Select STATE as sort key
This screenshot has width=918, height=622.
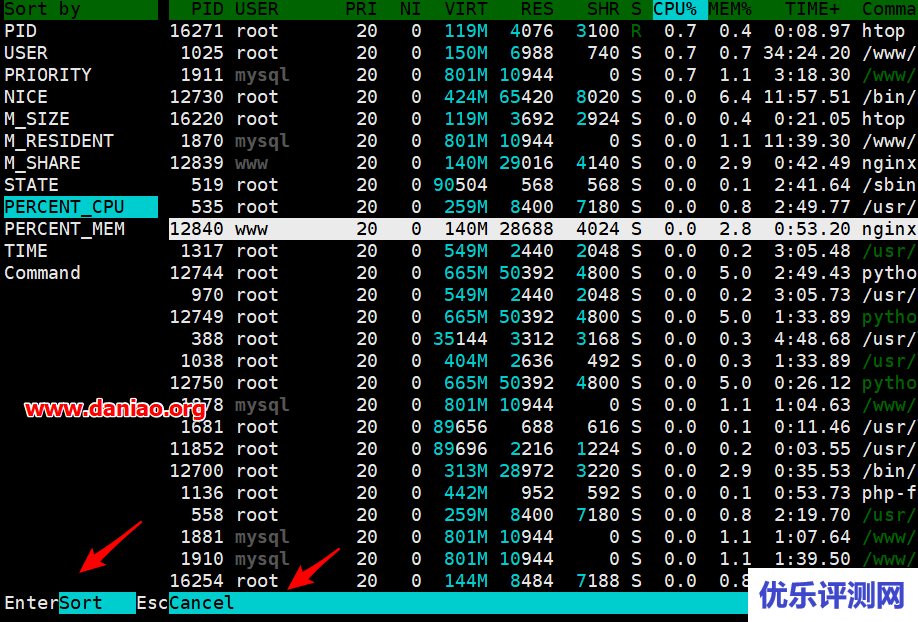pyautogui.click(x=31, y=185)
